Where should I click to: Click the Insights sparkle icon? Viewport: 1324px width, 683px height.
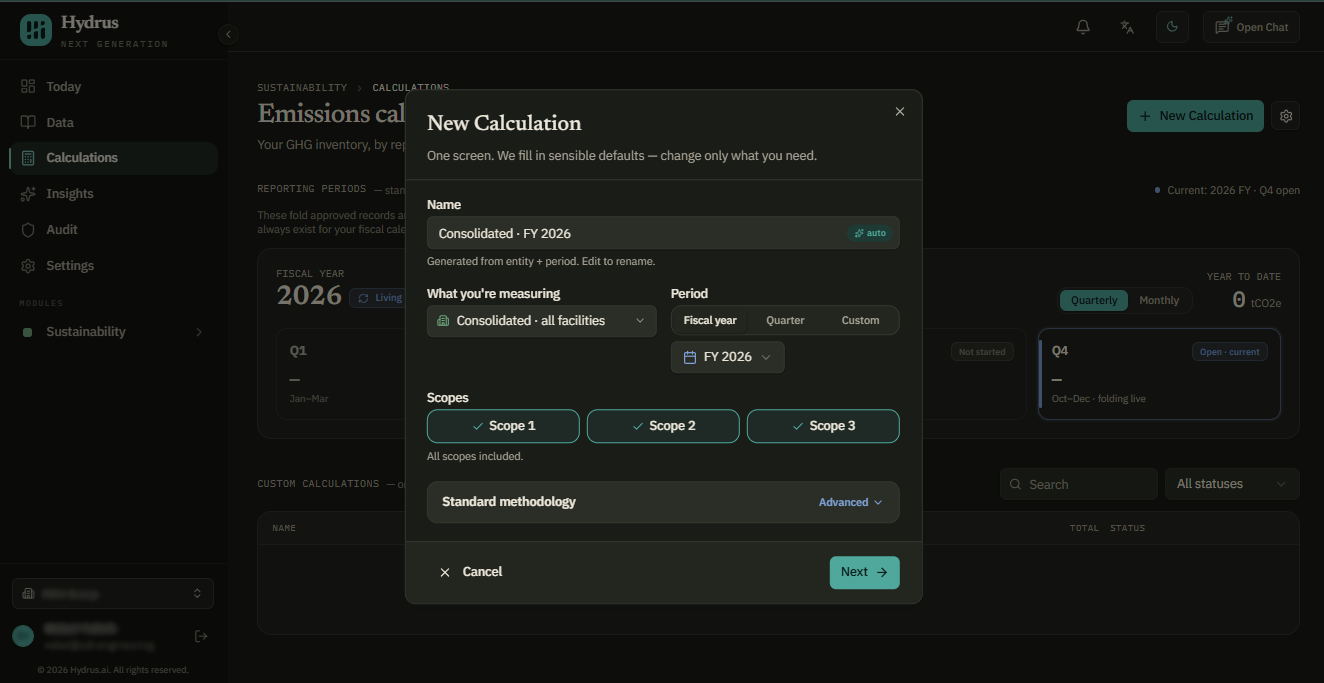(28, 194)
